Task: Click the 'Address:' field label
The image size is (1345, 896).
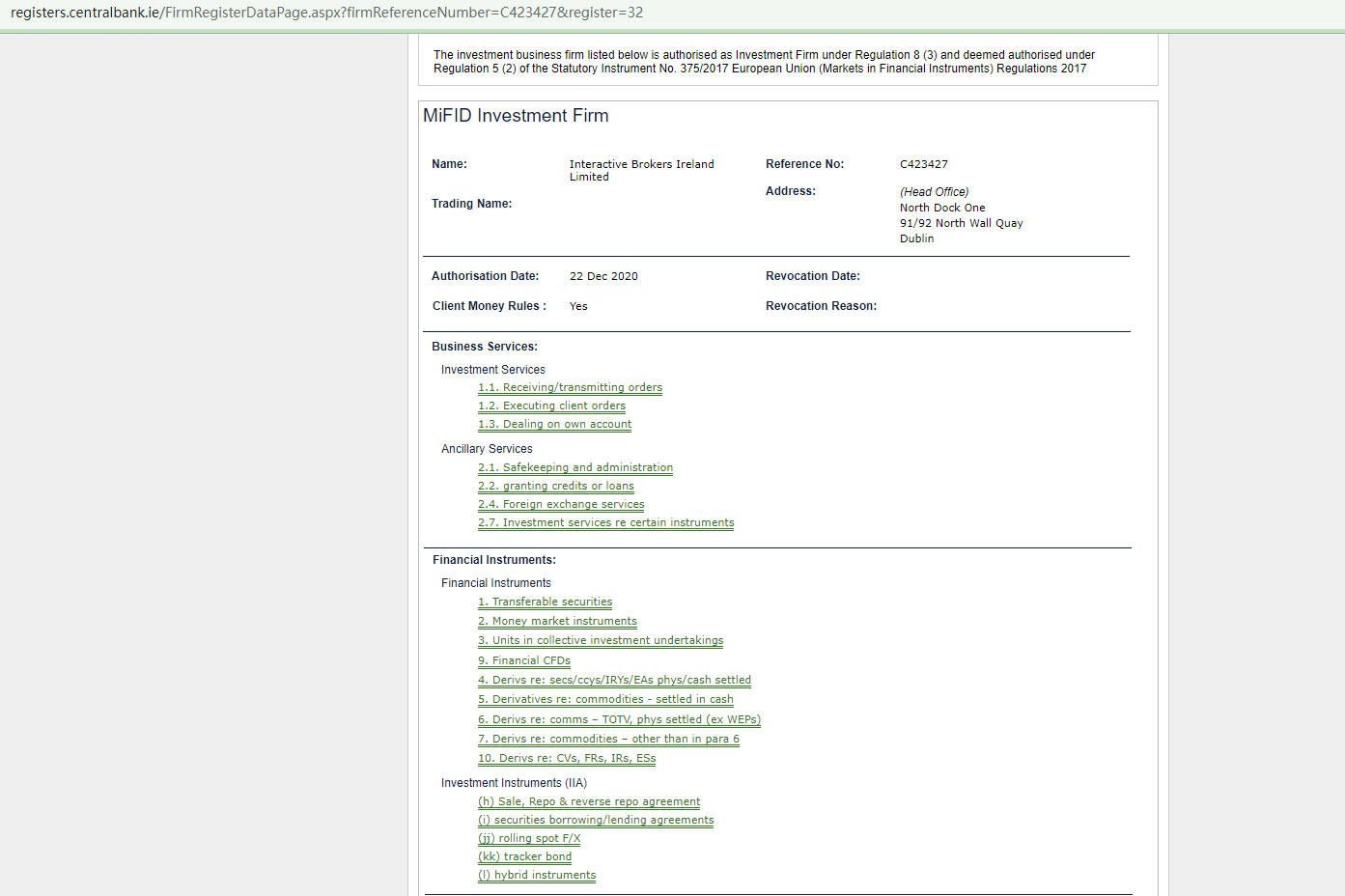Action: [x=791, y=191]
